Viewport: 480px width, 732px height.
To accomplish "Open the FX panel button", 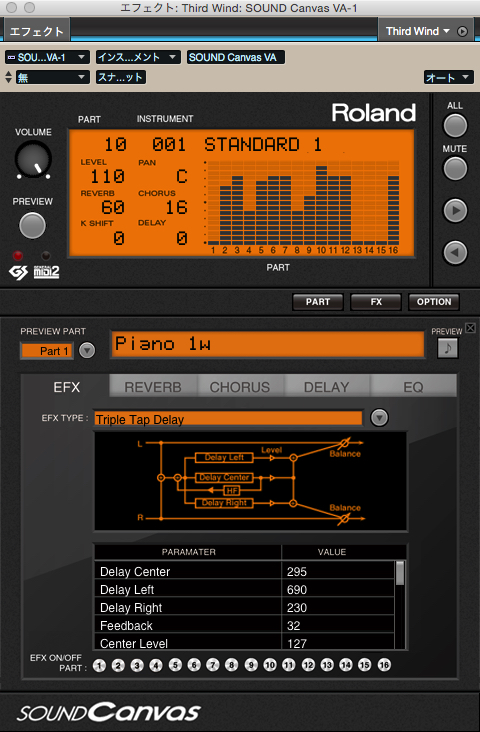I will pyautogui.click(x=376, y=302).
